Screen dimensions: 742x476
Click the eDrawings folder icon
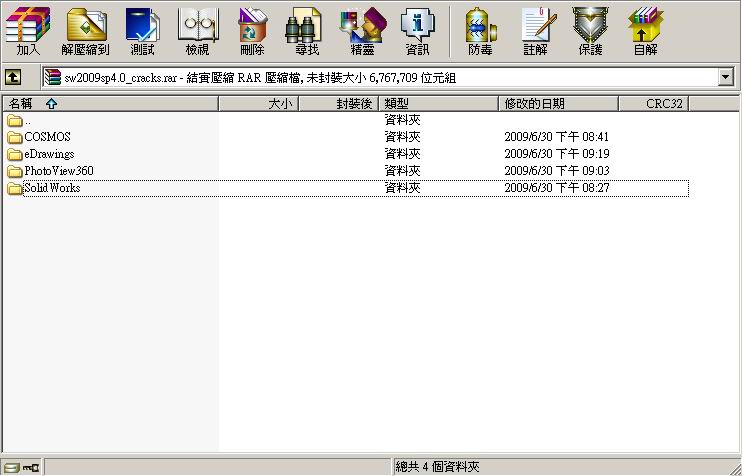pos(15,154)
